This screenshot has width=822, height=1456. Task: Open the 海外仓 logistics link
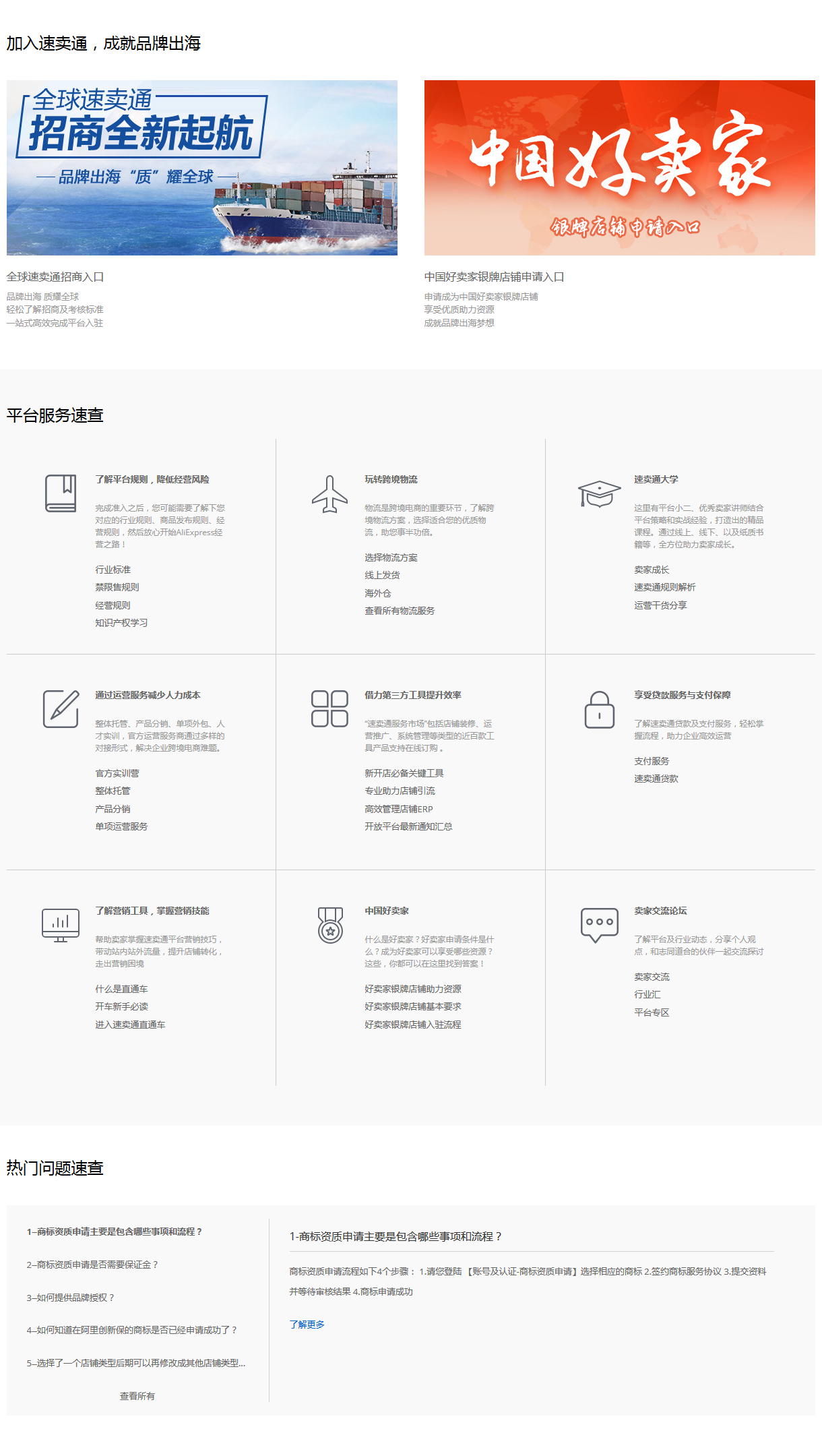(378, 593)
